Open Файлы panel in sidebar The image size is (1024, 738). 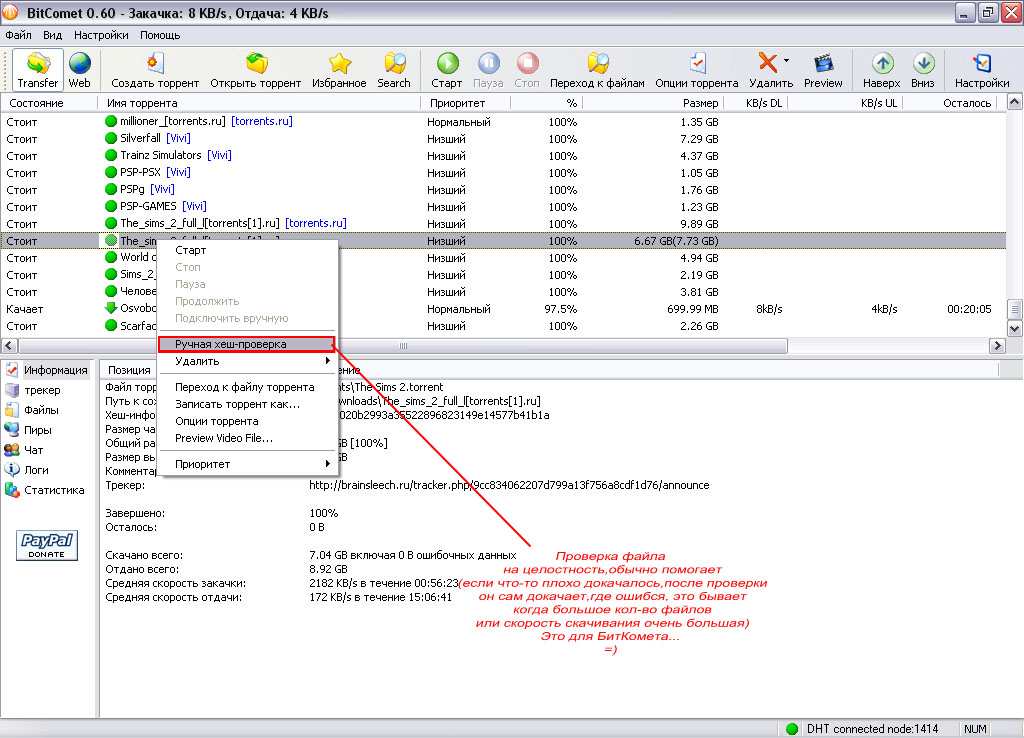(32, 410)
